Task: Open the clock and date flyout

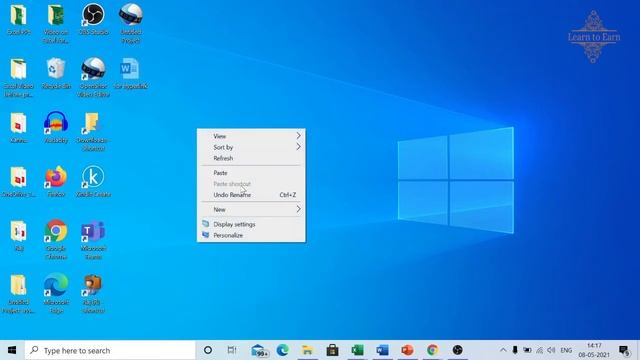Action: [x=594, y=350]
